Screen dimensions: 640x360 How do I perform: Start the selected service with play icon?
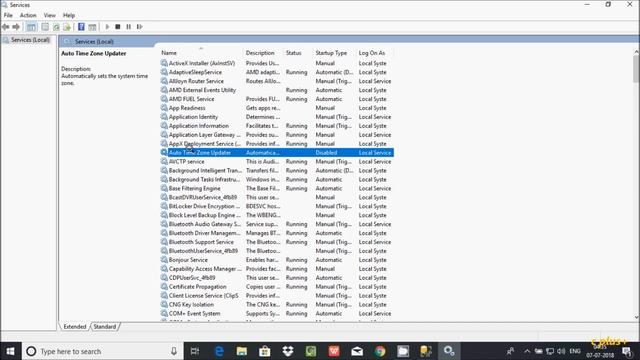tap(107, 27)
